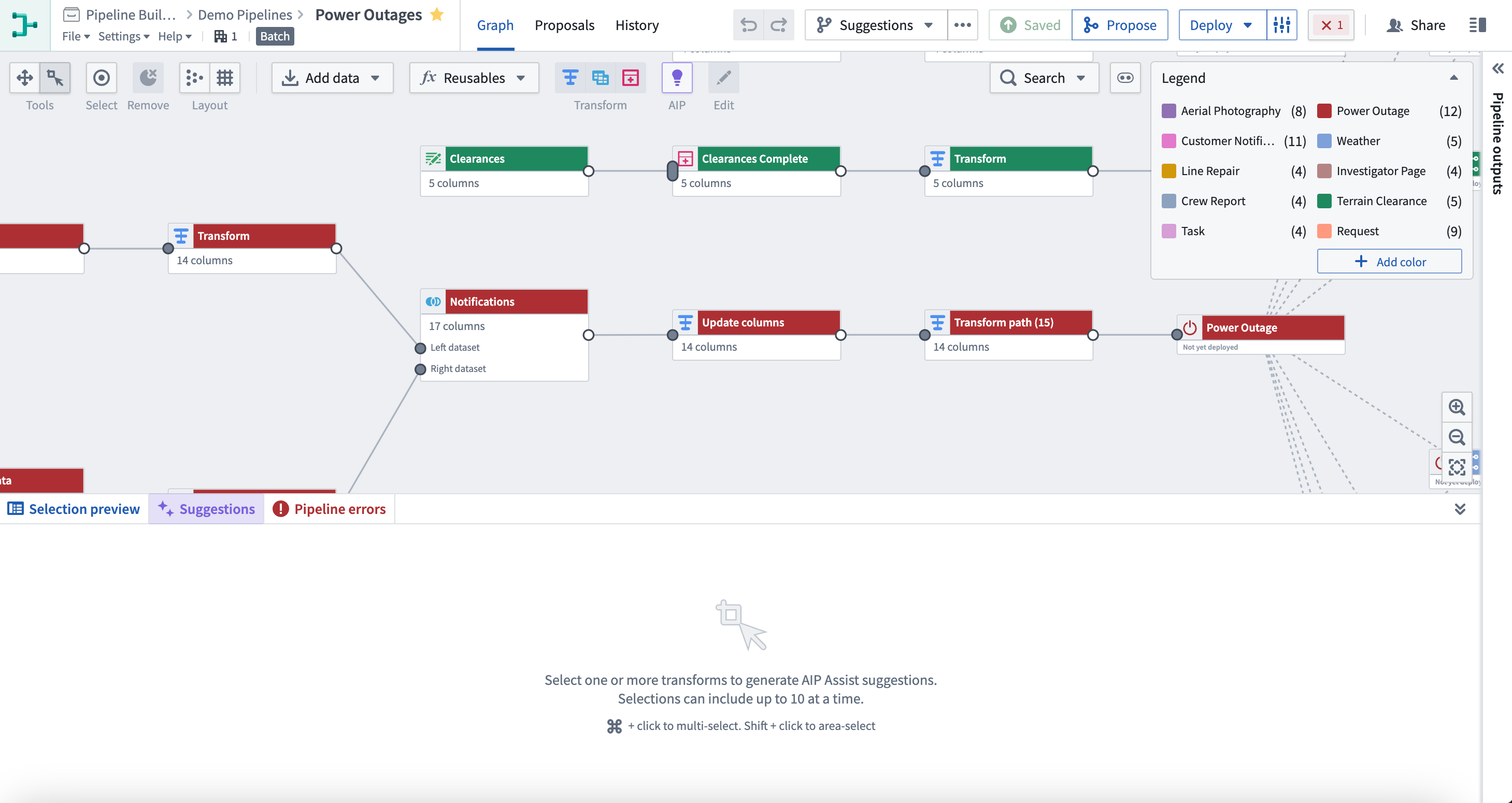This screenshot has width=1512, height=803.
Task: Click the Notifications node icon
Action: coord(432,302)
